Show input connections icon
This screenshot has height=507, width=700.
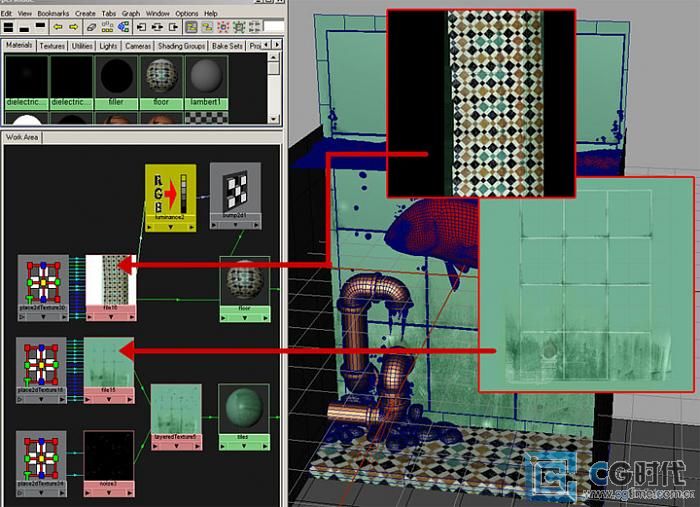141,27
